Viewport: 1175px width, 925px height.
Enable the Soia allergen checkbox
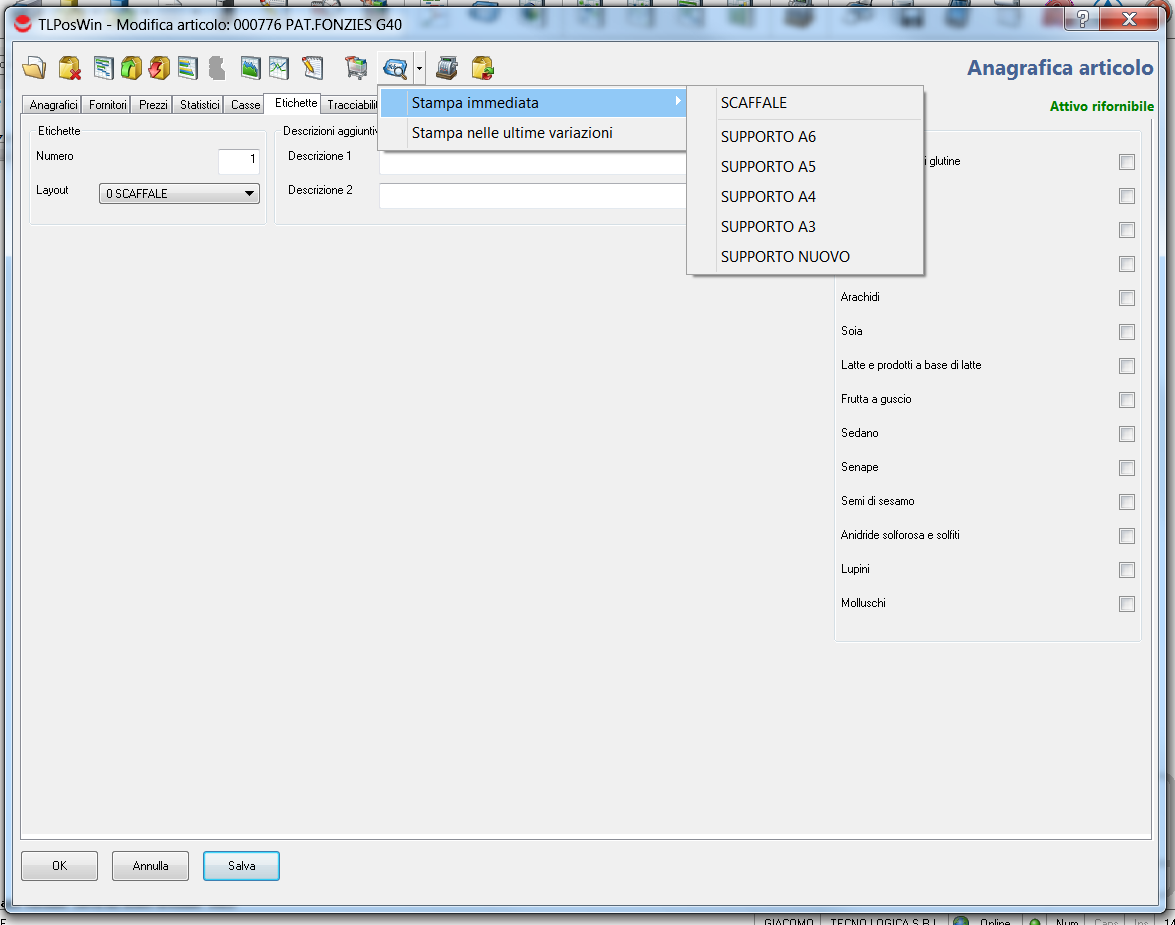(x=1127, y=332)
